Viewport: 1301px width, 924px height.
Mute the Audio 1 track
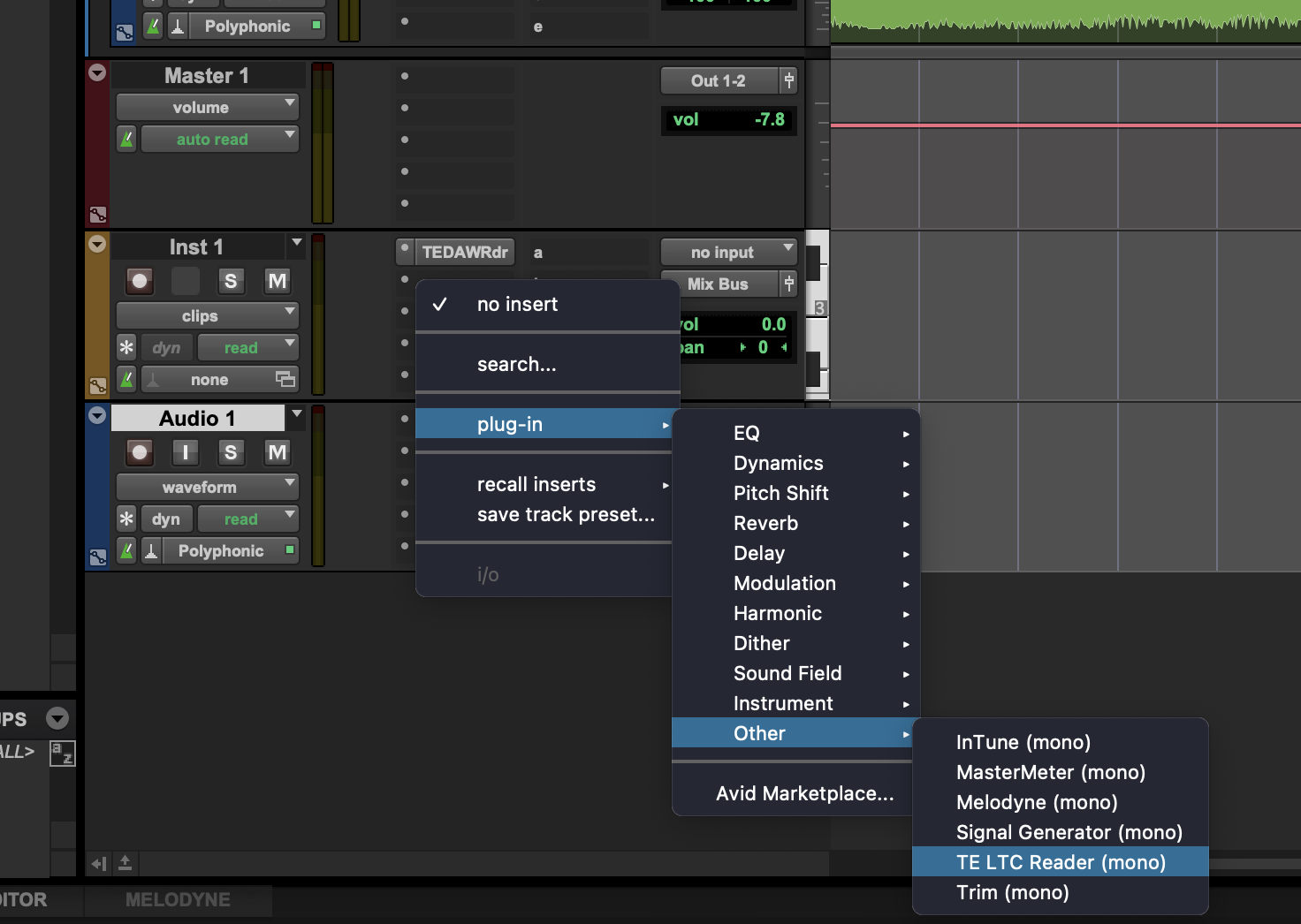277,452
